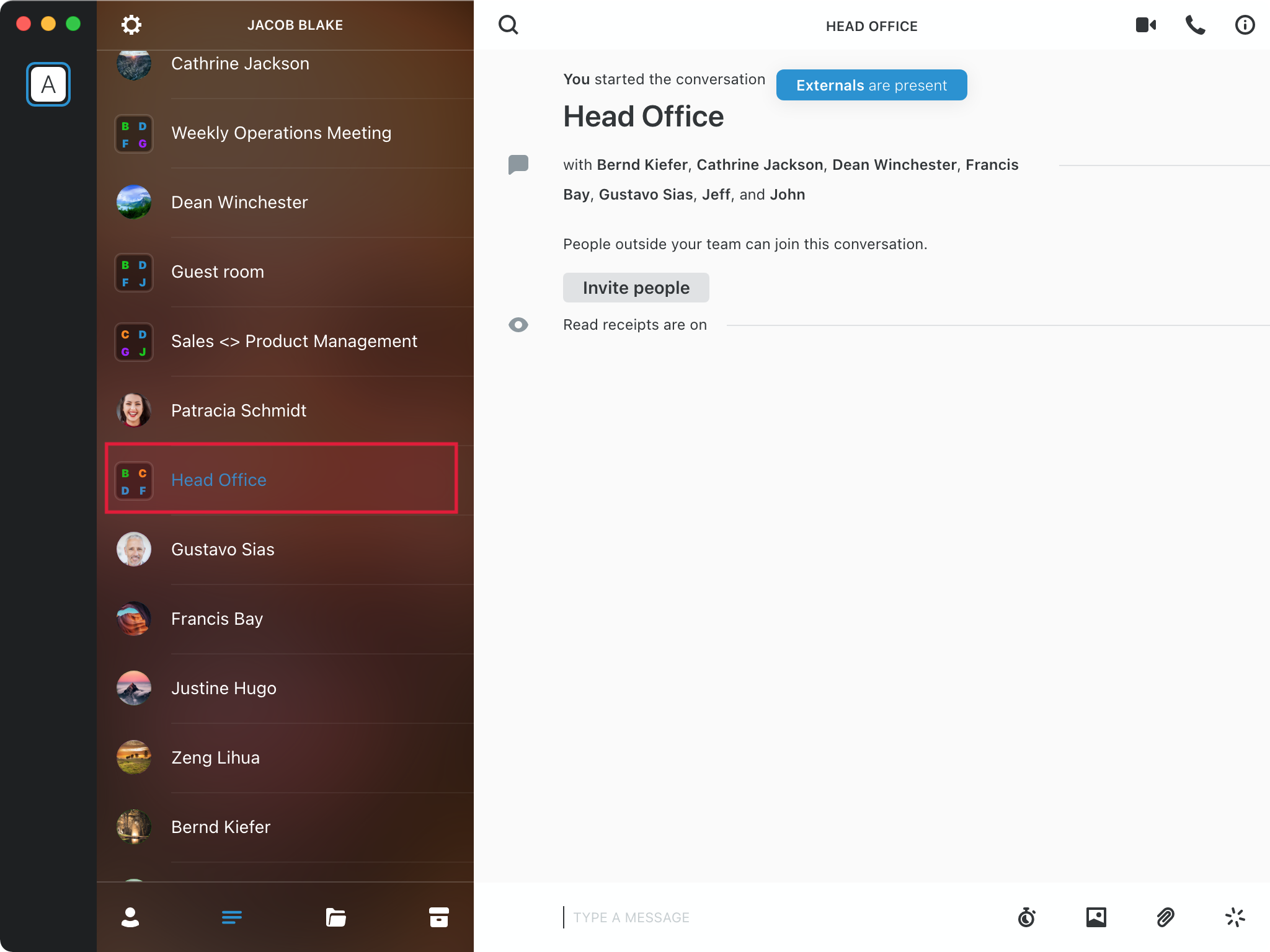Open Bernd Kiefer conversation
Viewport: 1270px width, 952px height.
pyautogui.click(x=285, y=827)
